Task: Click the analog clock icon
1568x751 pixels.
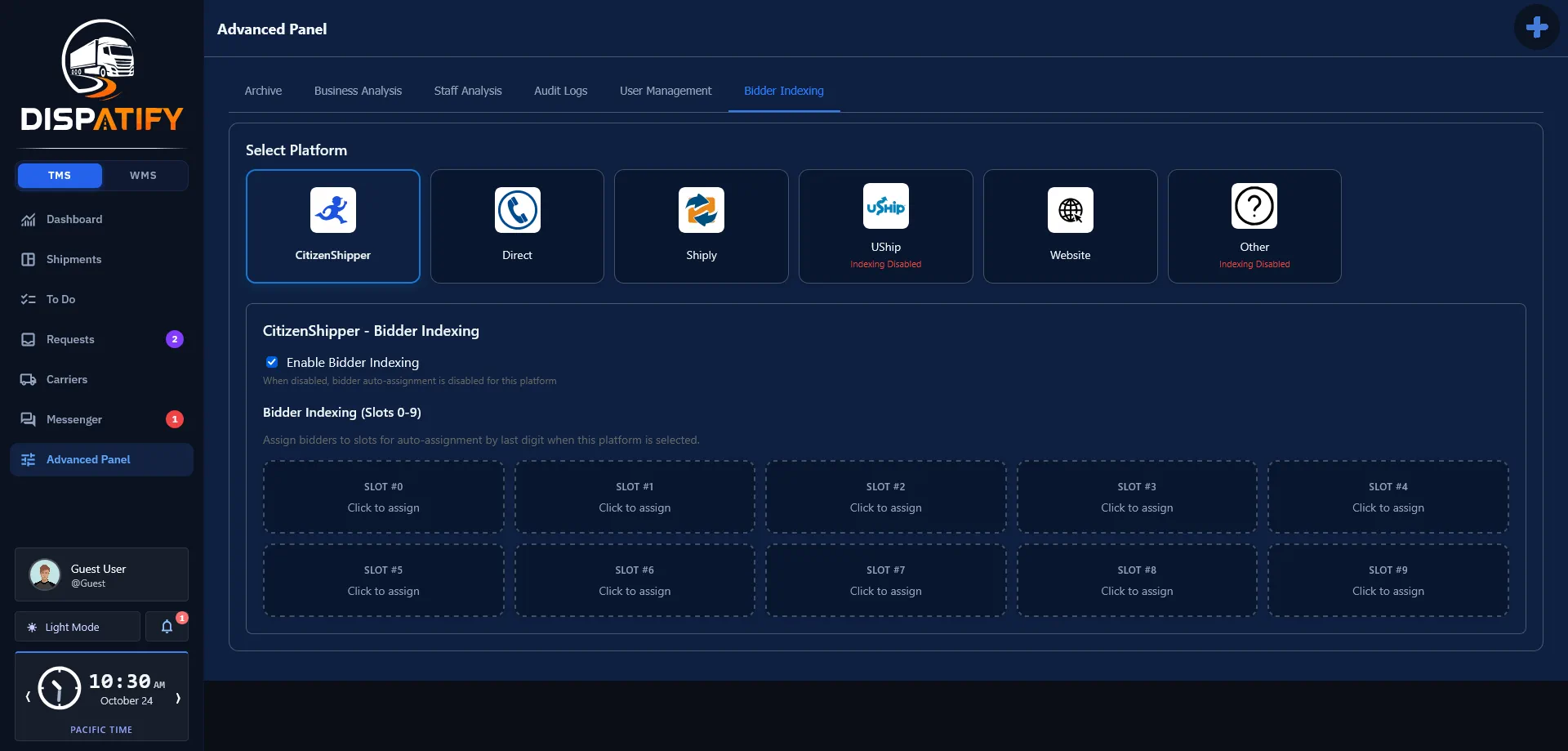Action: tap(60, 688)
